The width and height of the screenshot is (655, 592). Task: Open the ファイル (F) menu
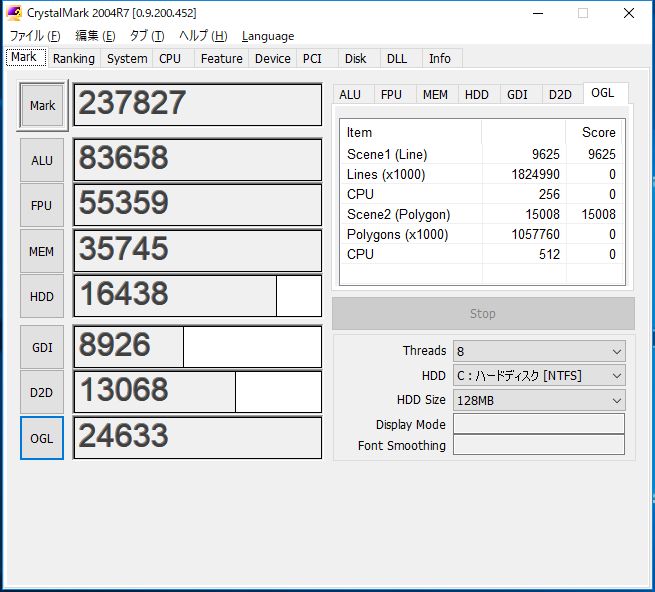point(35,36)
